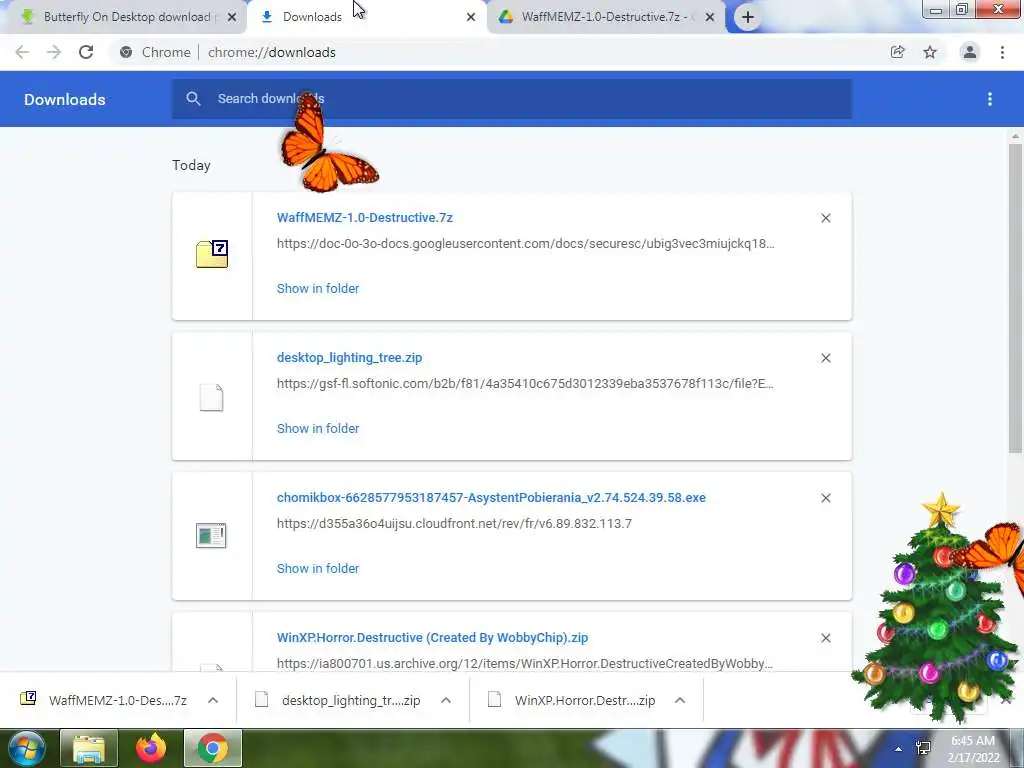Click the Today date heading
1024x768 pixels.
coord(191,165)
